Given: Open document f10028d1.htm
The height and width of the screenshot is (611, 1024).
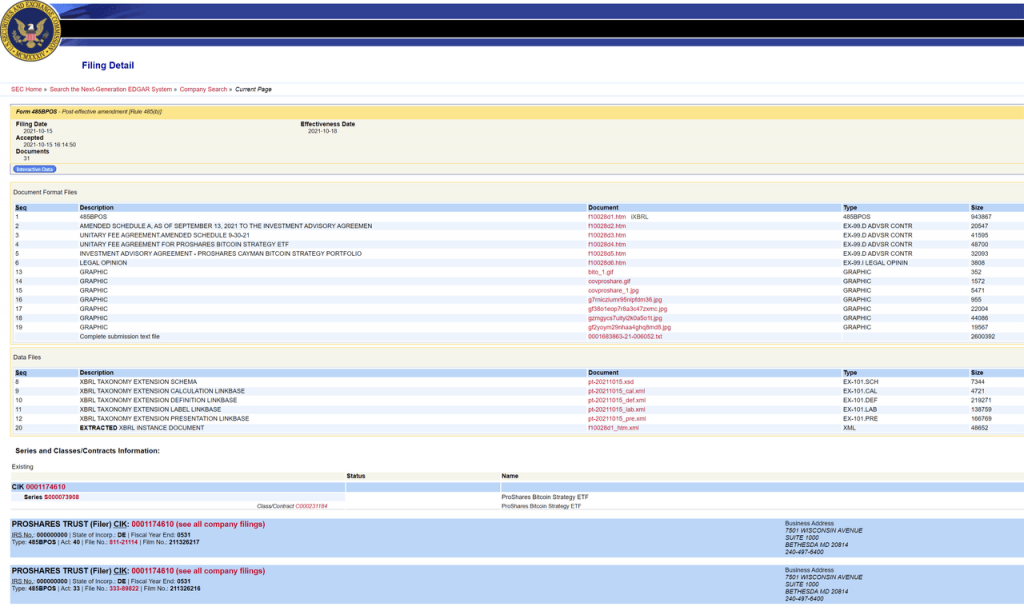Looking at the screenshot, I should click(x=607, y=217).
